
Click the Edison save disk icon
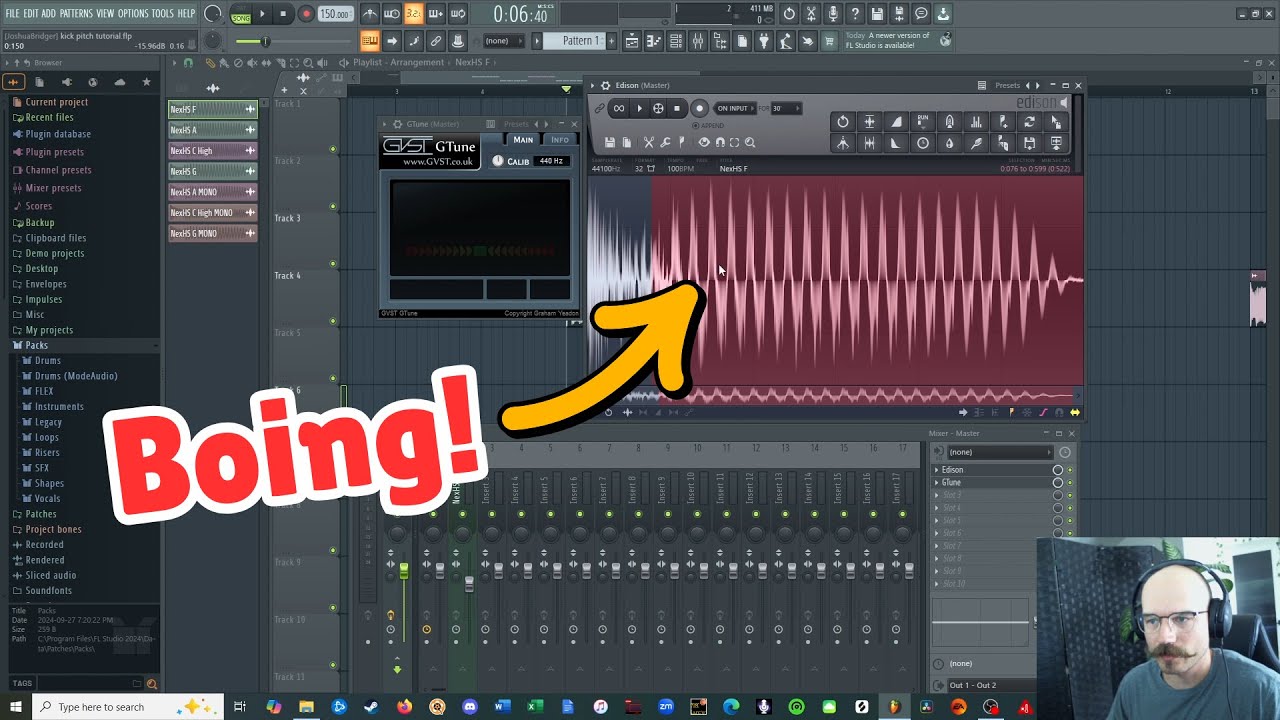[x=610, y=142]
